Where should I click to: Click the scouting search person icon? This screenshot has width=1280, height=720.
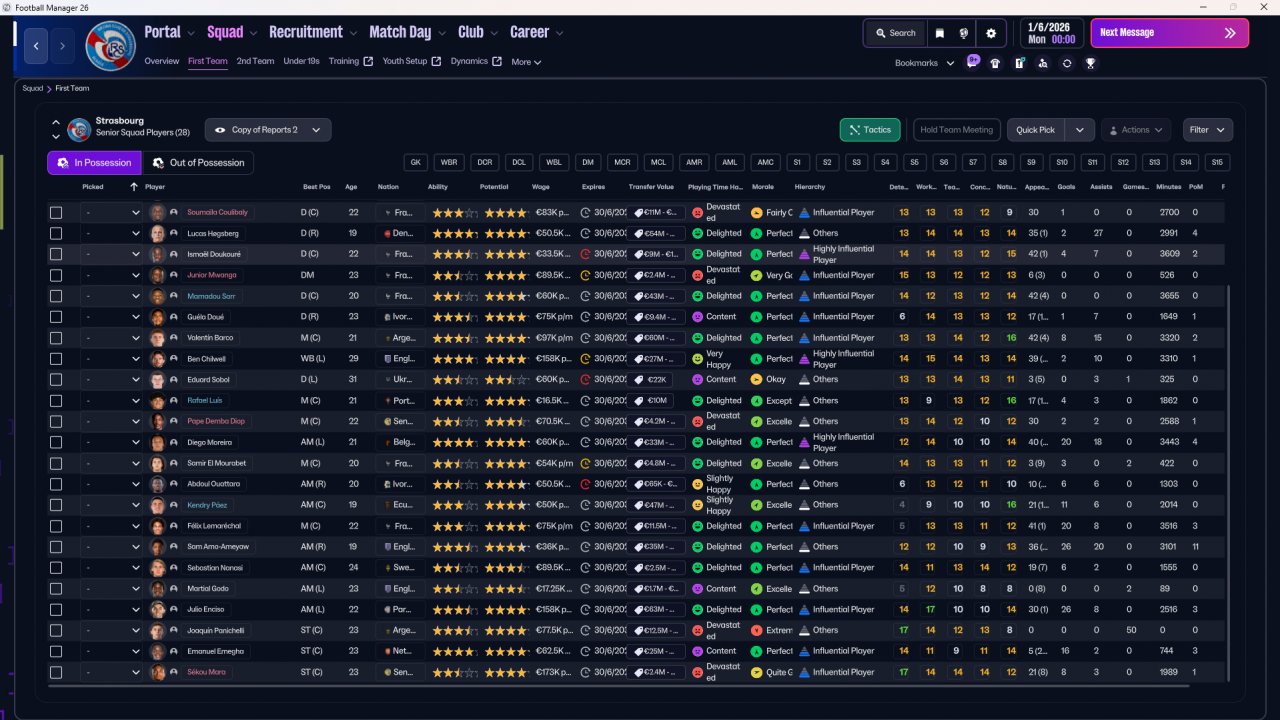1043,63
